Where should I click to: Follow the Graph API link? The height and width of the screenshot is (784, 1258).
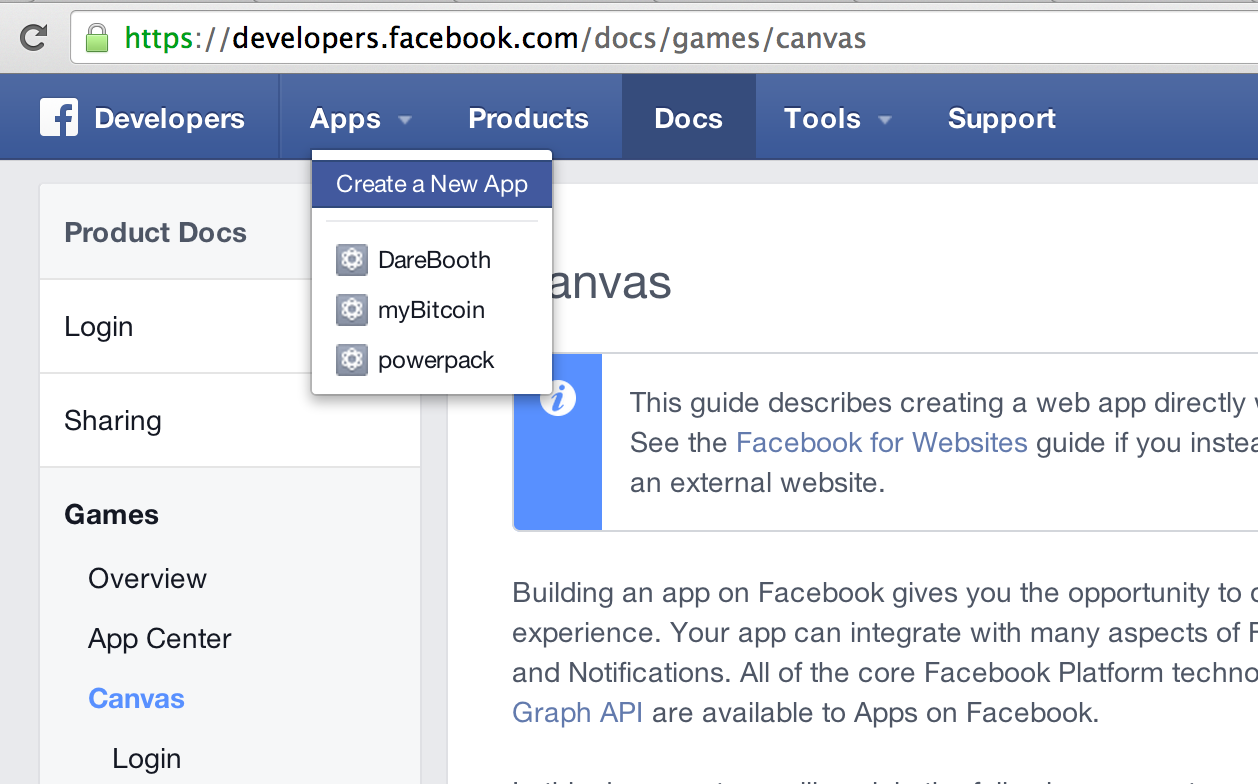tap(577, 713)
